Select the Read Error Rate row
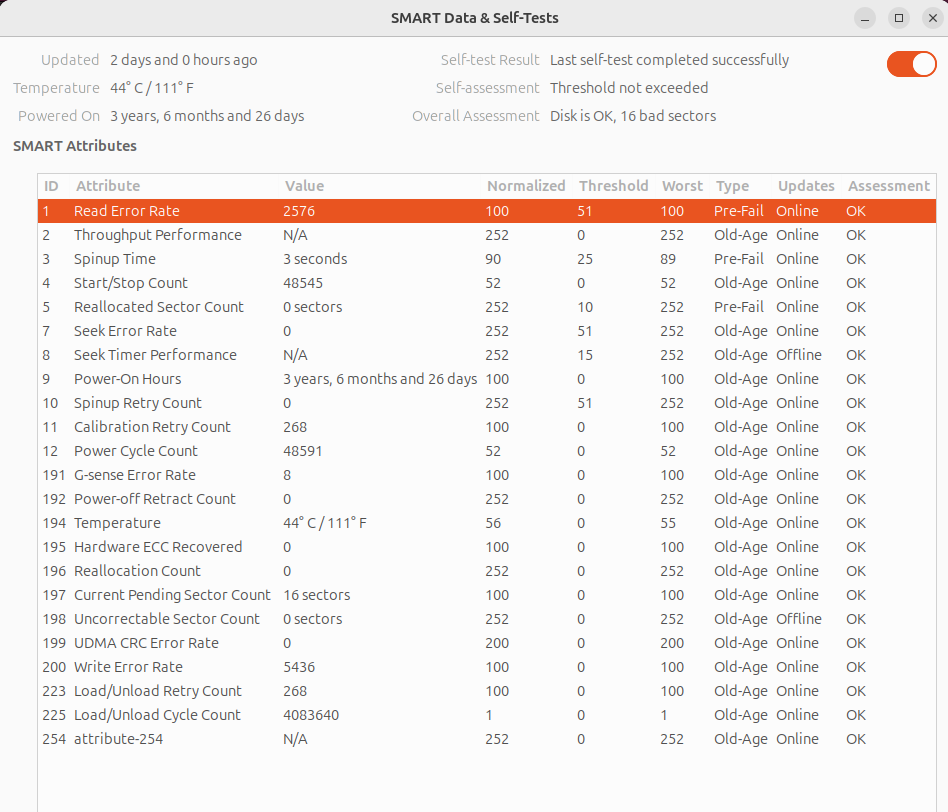 click(487, 211)
